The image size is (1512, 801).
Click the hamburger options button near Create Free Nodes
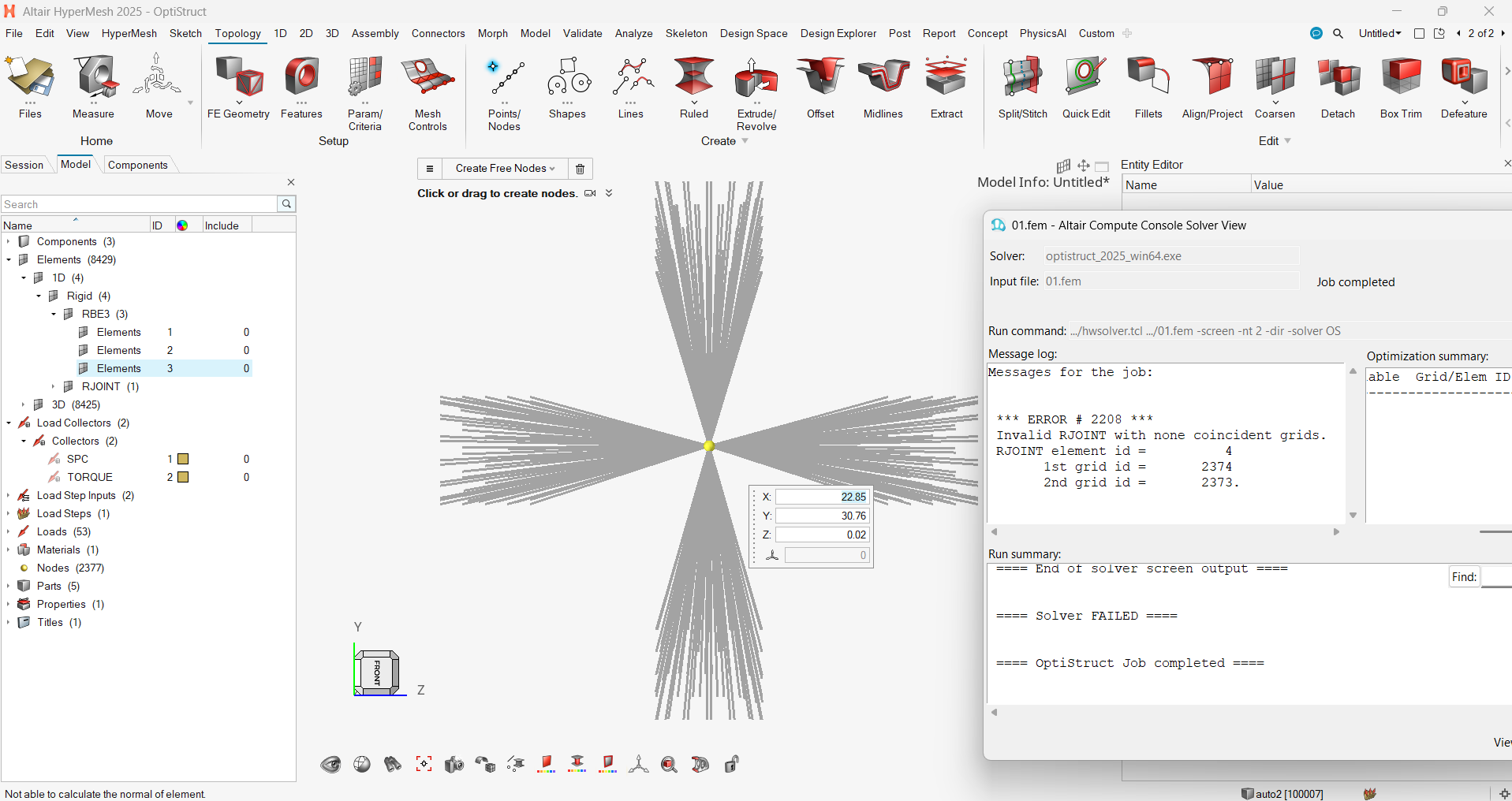click(429, 169)
